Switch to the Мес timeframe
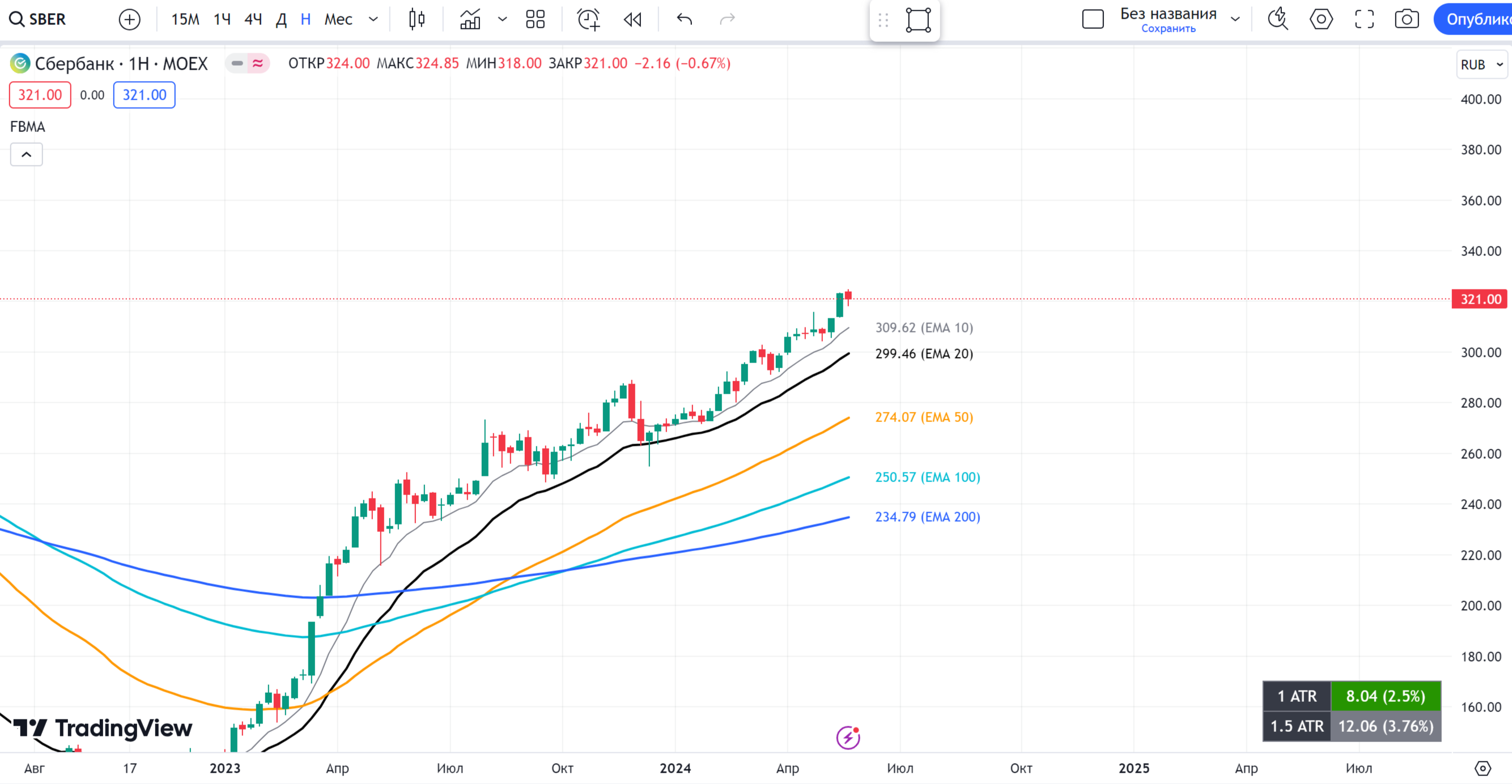This screenshot has width=1512, height=784. click(x=338, y=19)
